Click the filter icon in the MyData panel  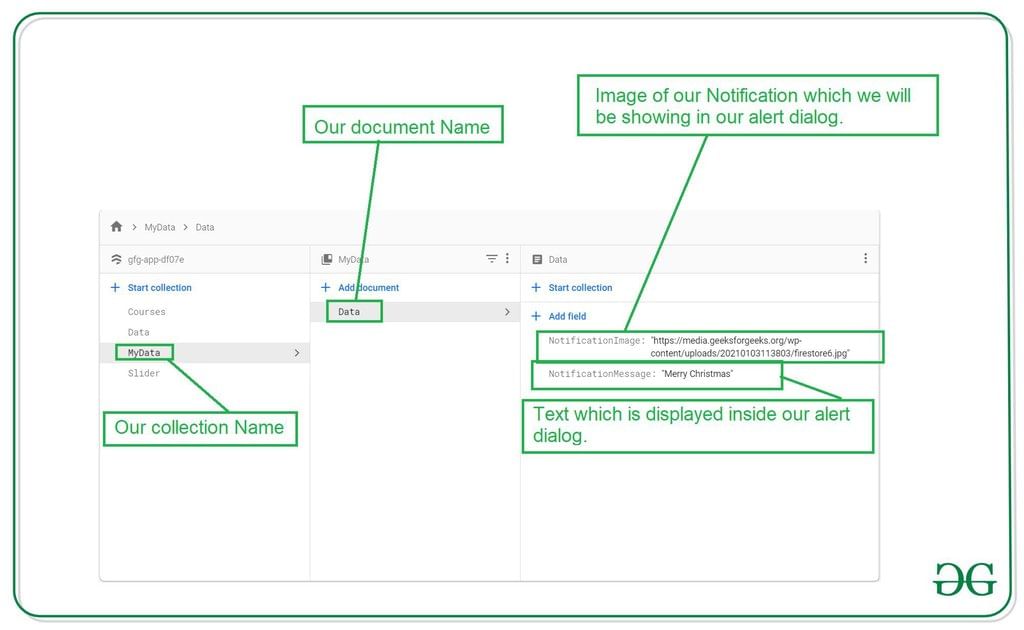pos(491,258)
